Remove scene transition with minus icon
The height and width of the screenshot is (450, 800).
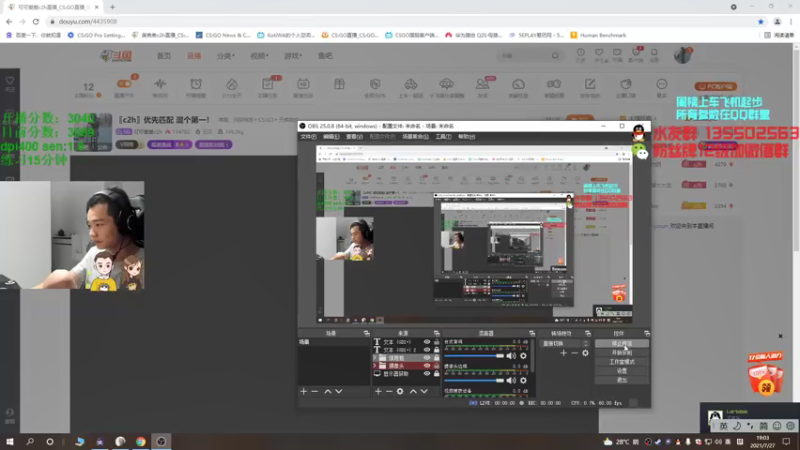tap(574, 353)
